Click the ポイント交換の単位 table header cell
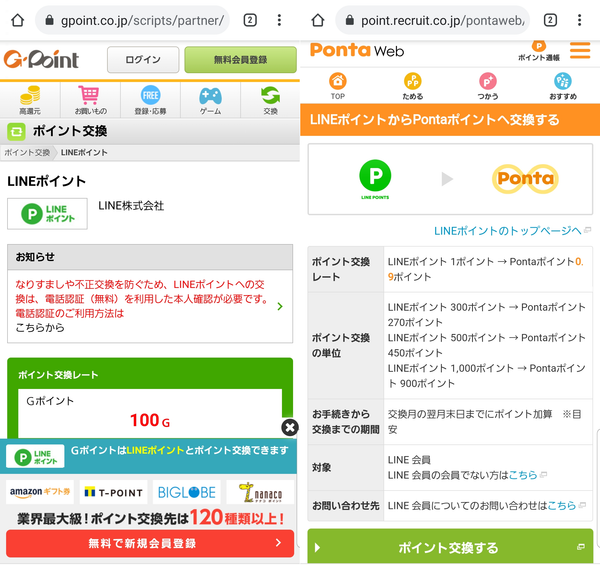600x567 pixels. point(346,345)
